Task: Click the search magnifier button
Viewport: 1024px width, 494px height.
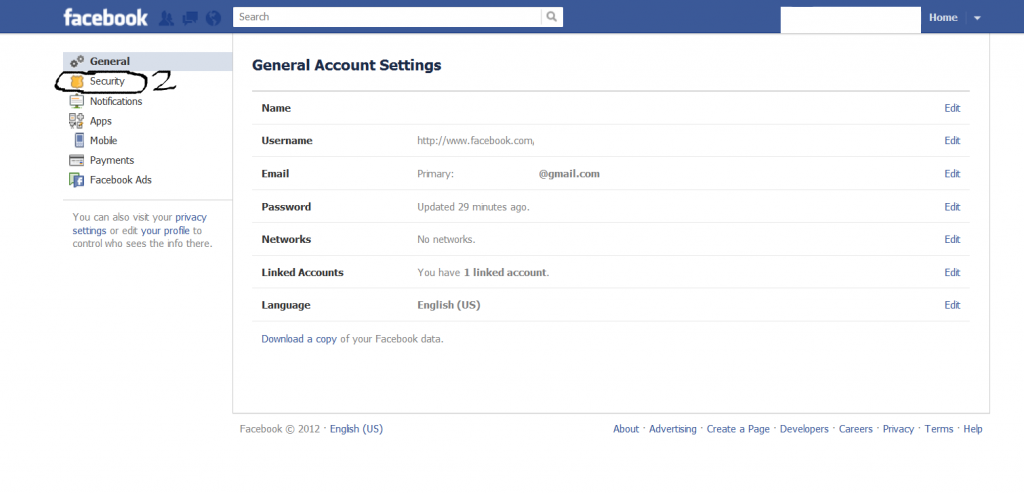Action: 552,17
